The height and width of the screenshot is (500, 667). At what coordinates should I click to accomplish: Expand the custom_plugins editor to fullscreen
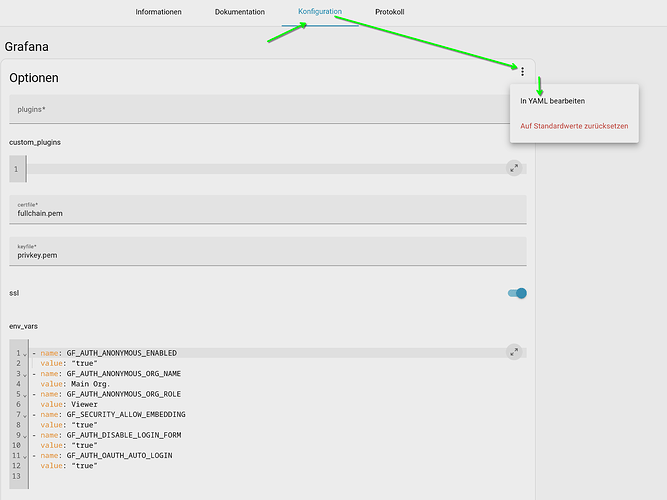click(x=514, y=168)
